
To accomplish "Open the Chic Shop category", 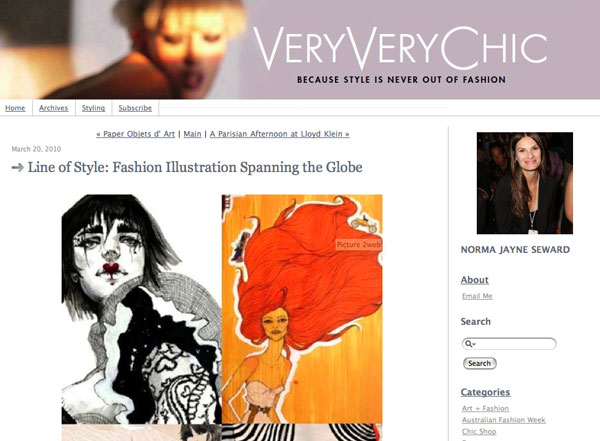I will (x=479, y=431).
